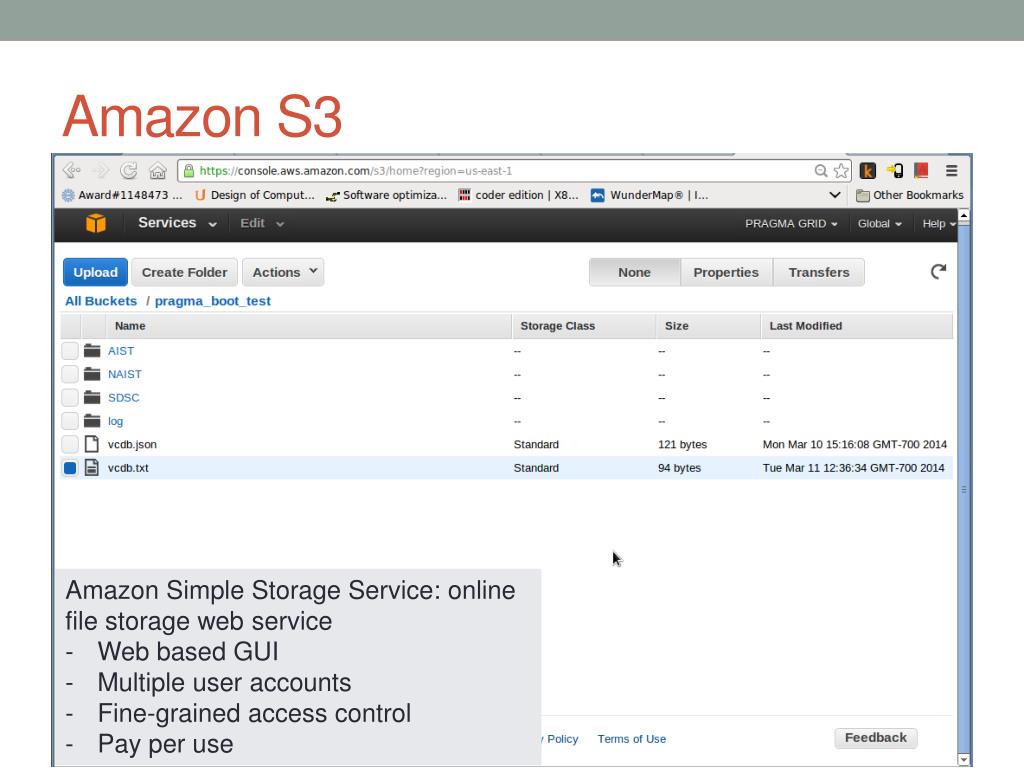The image size is (1024, 768).
Task: Sort by Storage Class column header
Action: (584, 326)
